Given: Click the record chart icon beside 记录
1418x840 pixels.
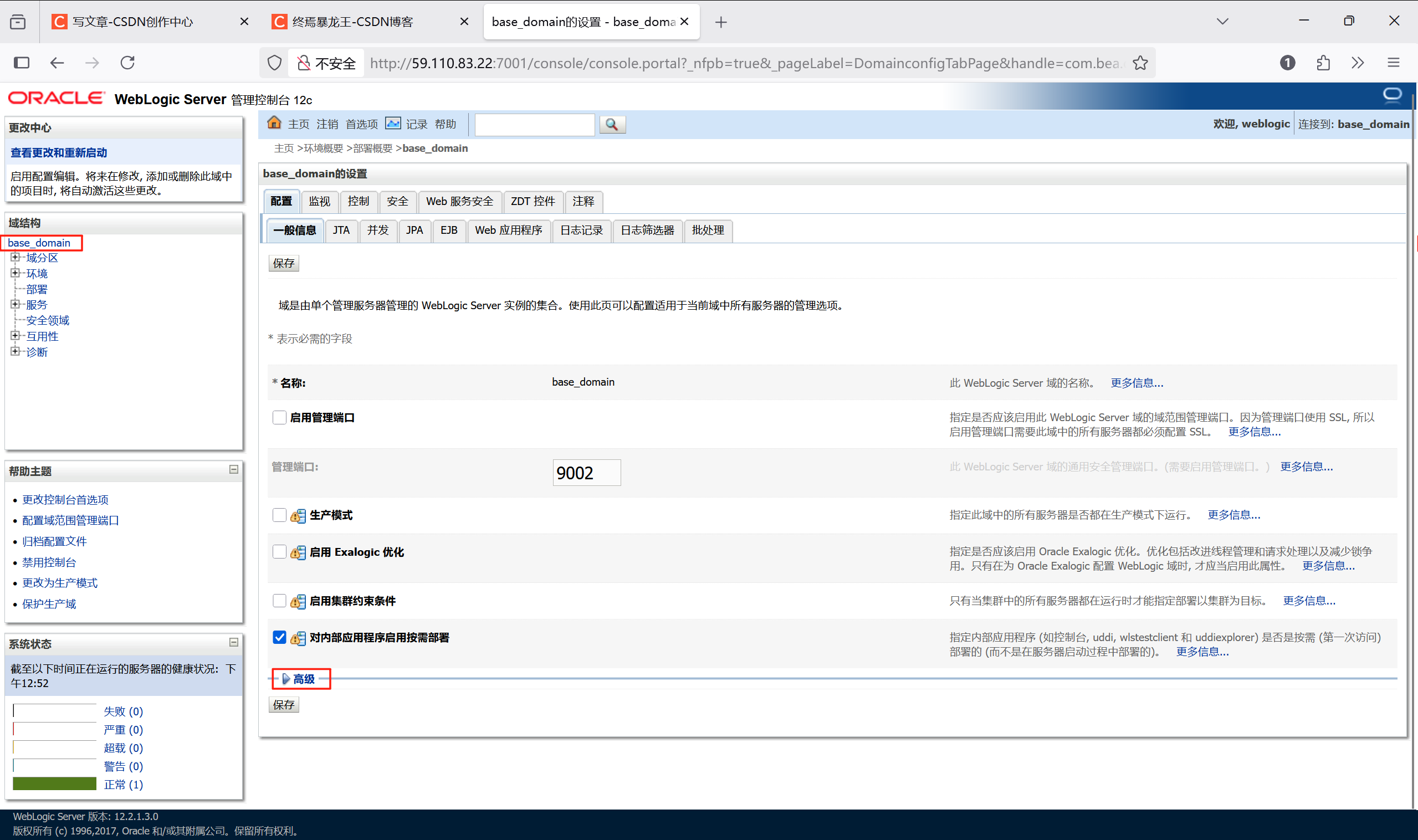Looking at the screenshot, I should click(x=393, y=123).
